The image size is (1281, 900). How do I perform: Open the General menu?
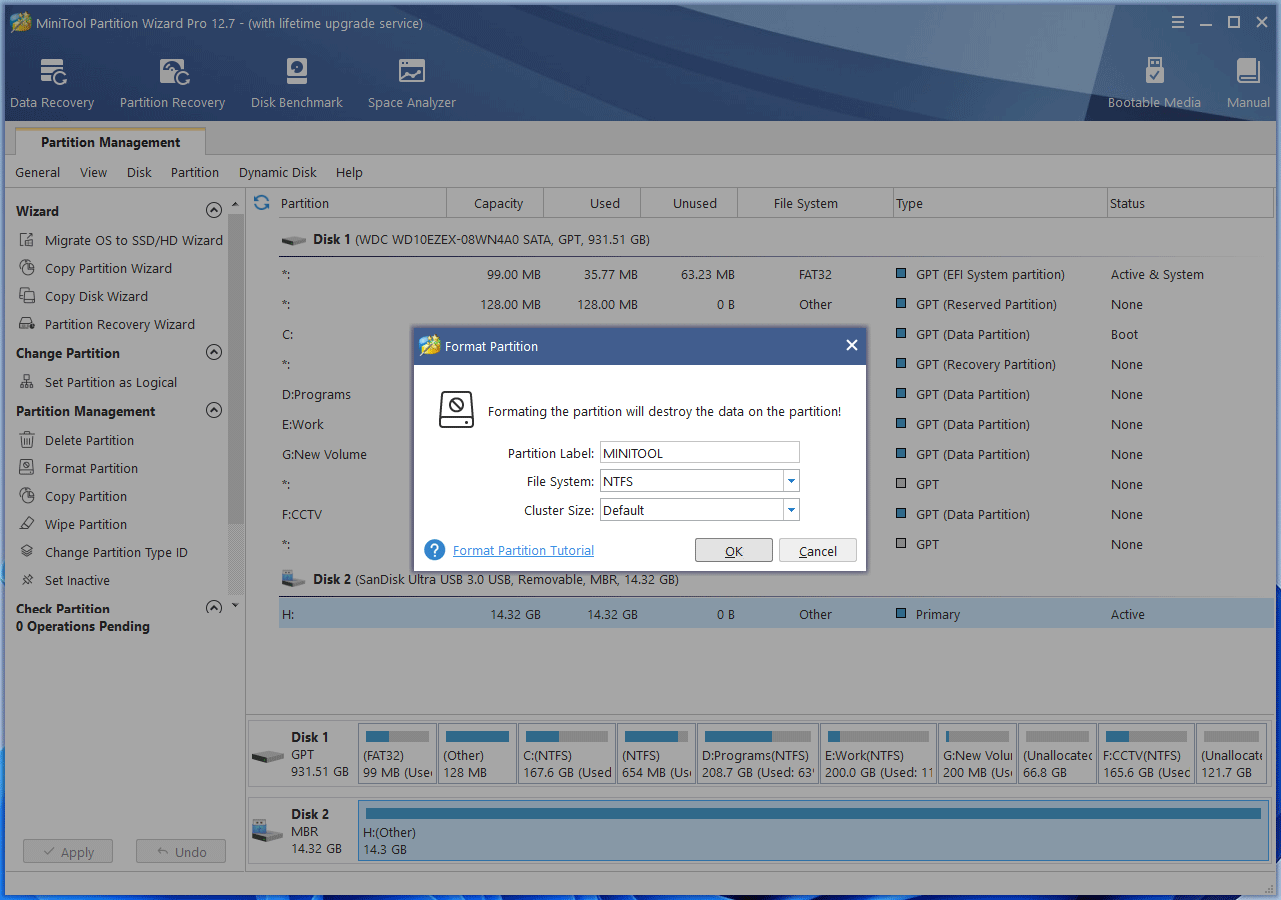38,172
